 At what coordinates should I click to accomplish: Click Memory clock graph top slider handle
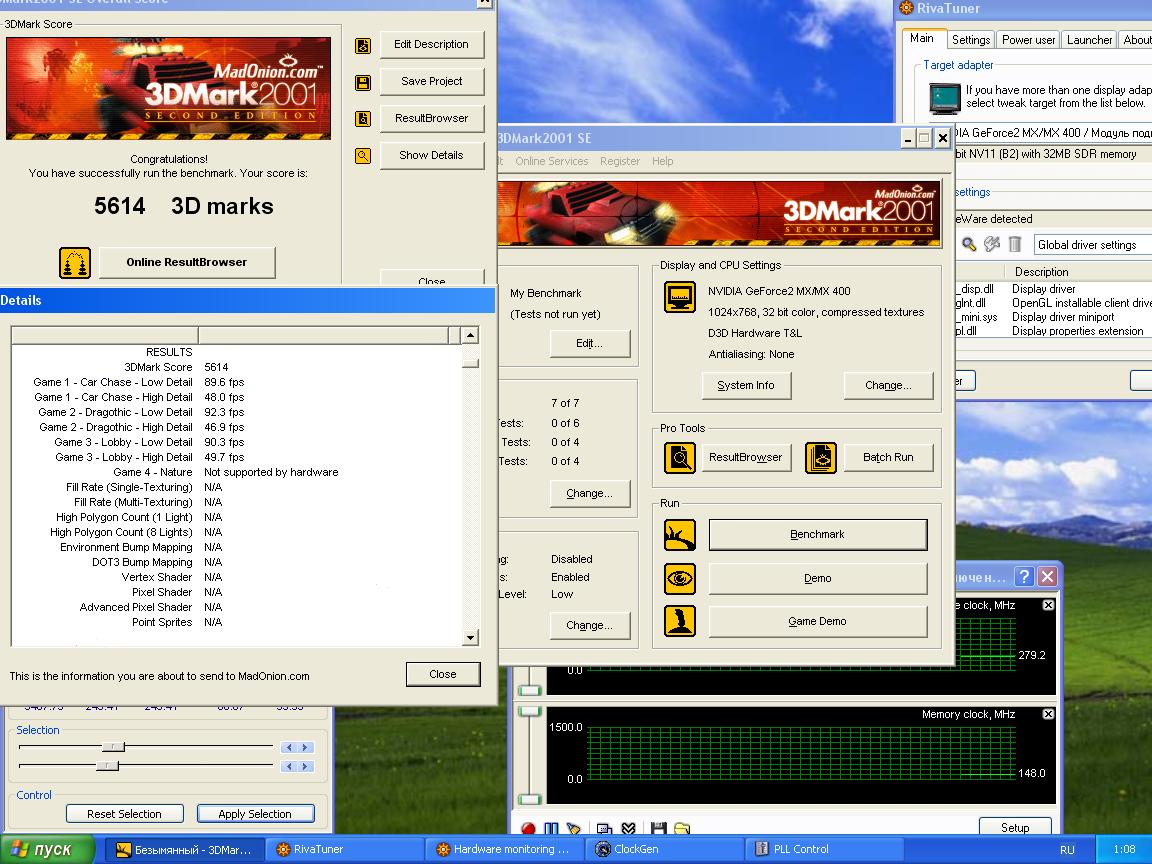529,710
